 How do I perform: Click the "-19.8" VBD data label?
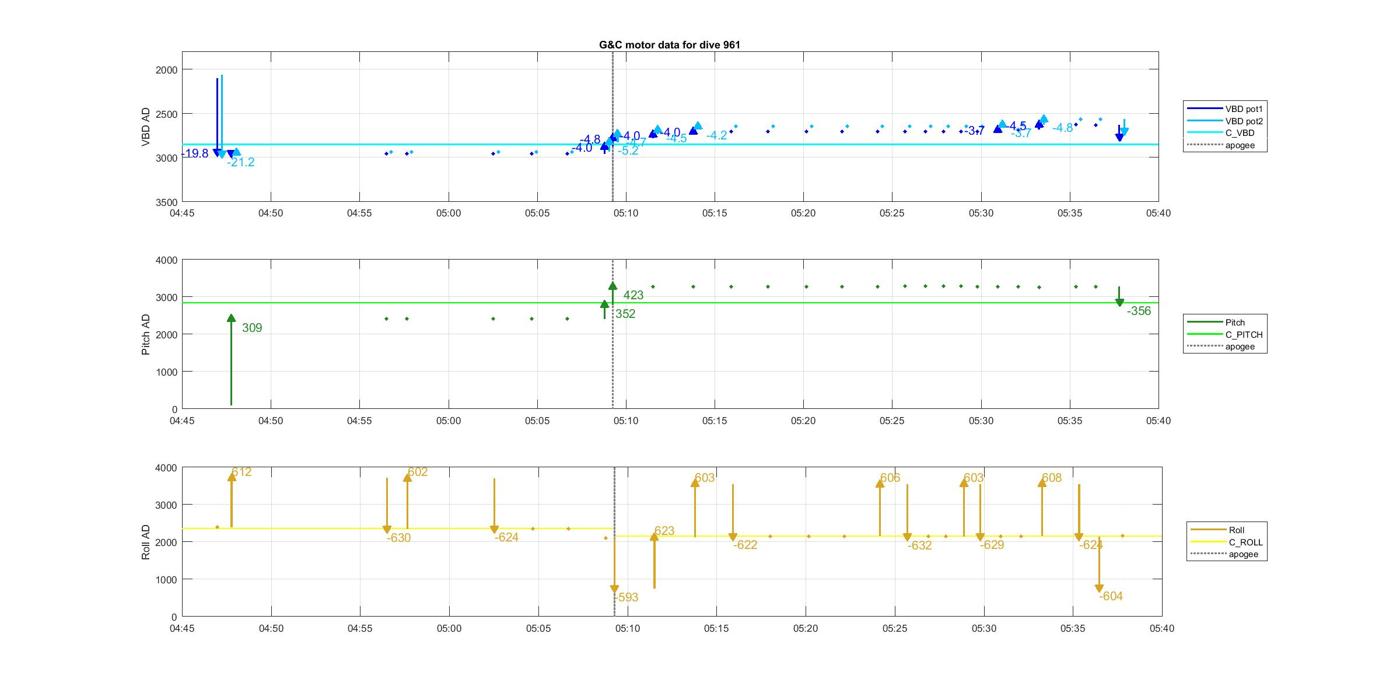pyautogui.click(x=195, y=153)
